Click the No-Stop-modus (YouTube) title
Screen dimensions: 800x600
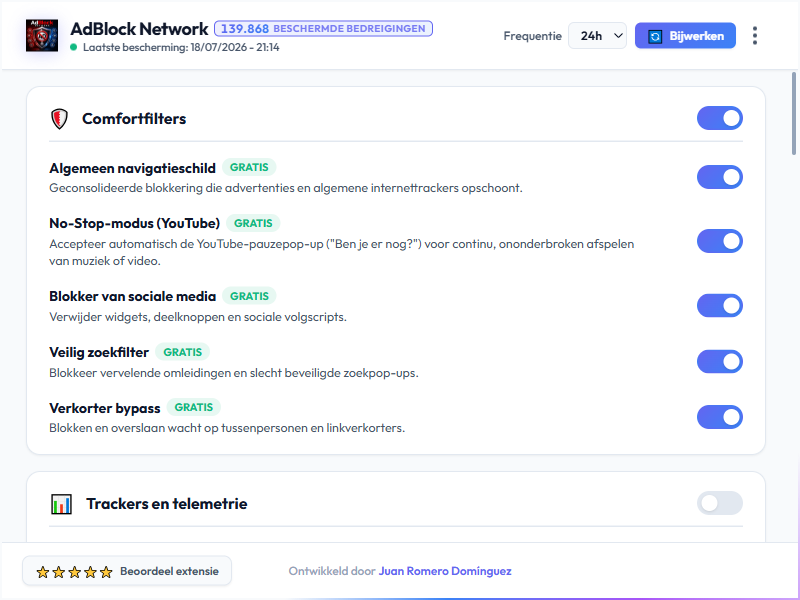pos(135,223)
